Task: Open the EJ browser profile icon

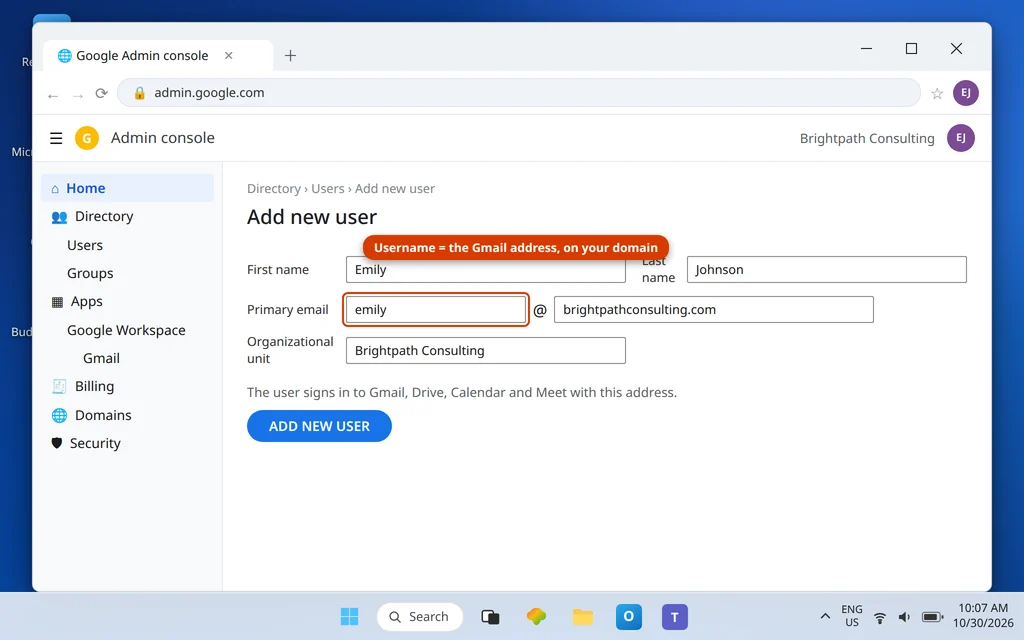Action: pyautogui.click(x=965, y=93)
